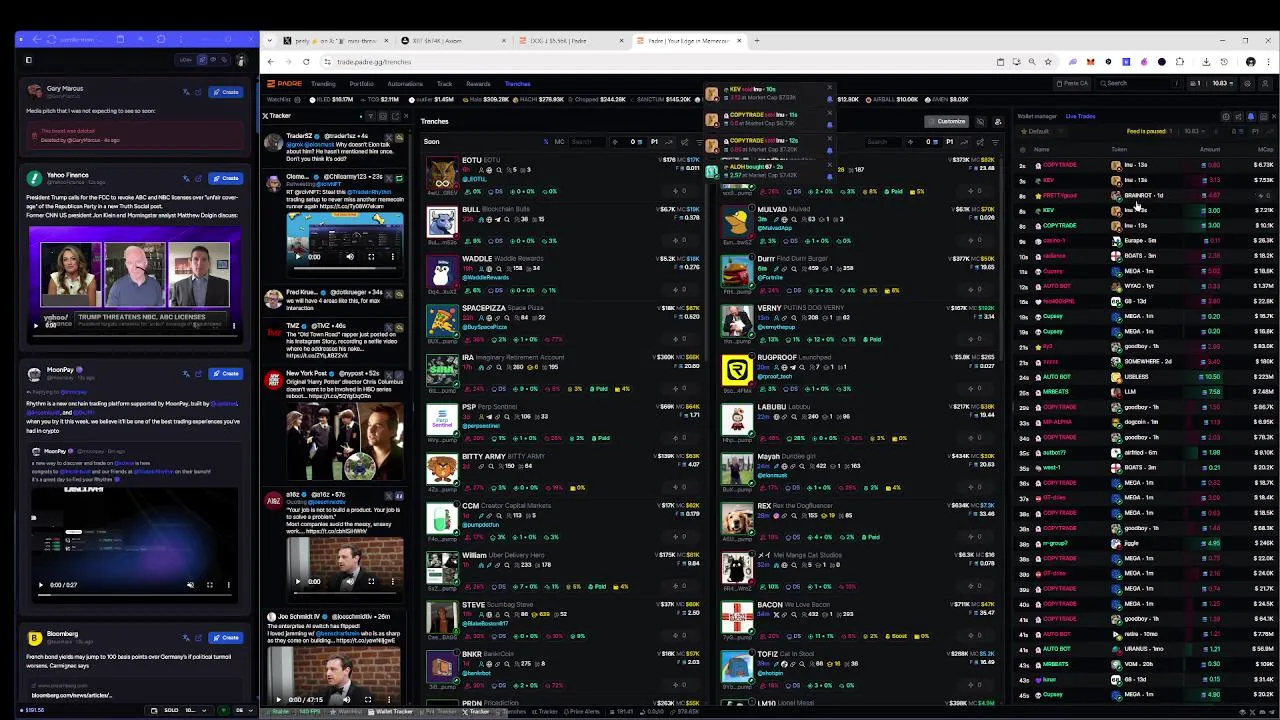
Task: Open the Trending page in Padre nav
Action: [323, 84]
